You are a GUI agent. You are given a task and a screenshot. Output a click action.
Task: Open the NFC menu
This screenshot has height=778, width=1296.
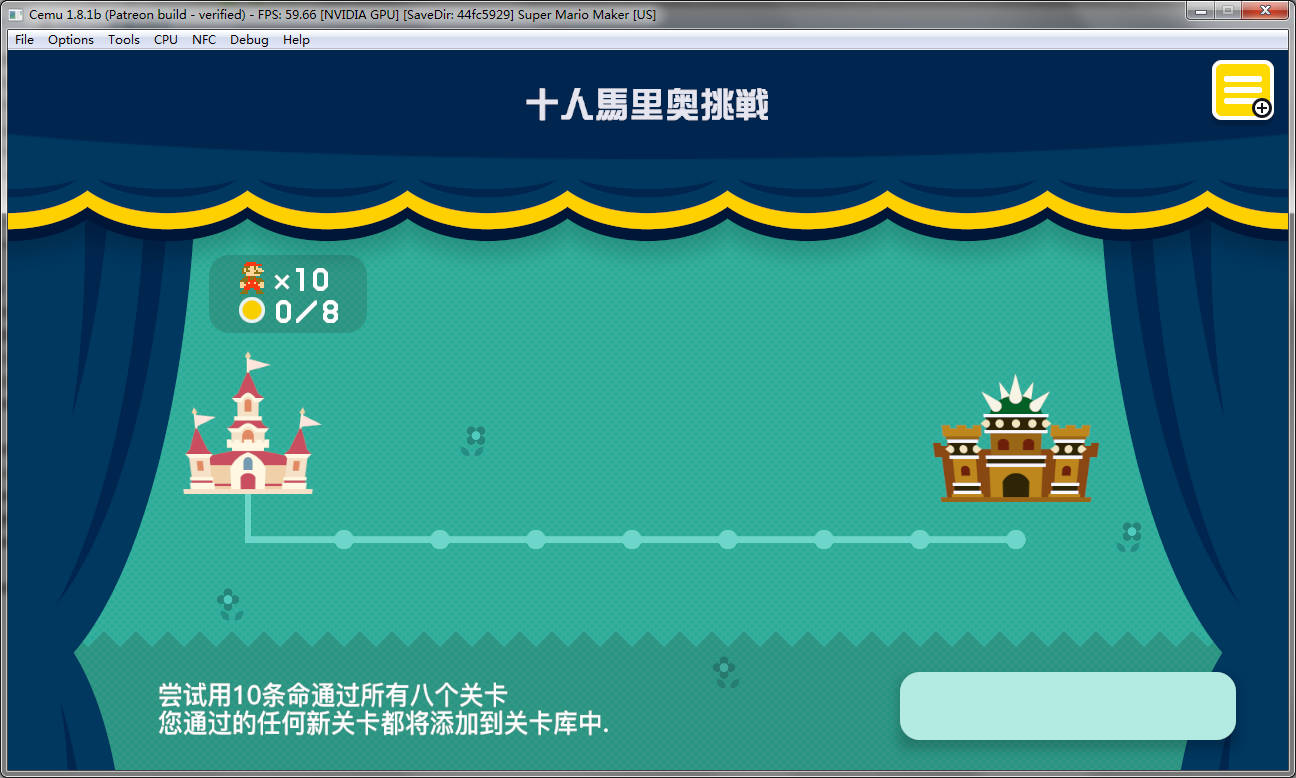[203, 39]
